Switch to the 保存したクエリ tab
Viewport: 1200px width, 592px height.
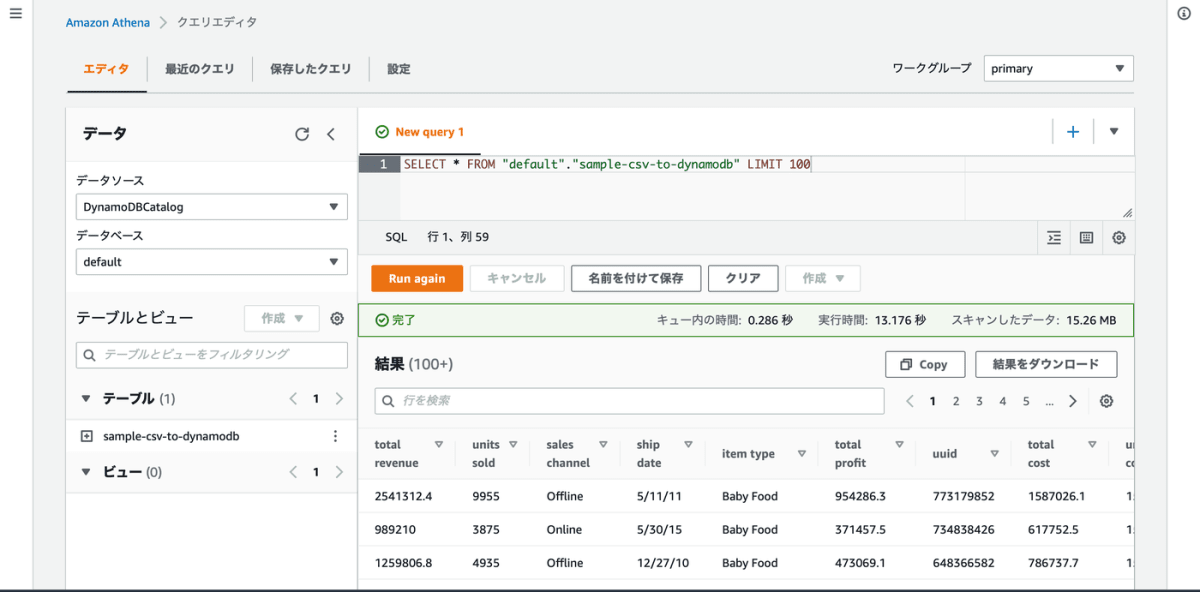pos(311,69)
